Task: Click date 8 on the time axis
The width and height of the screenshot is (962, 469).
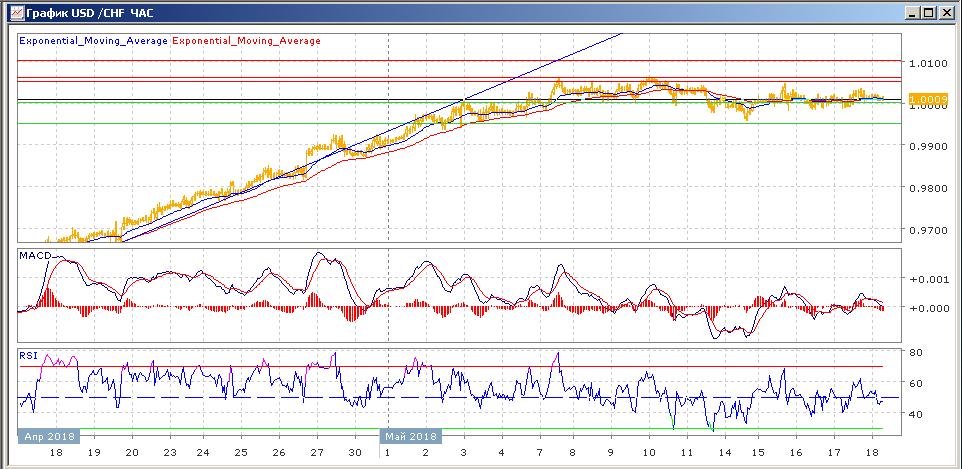Action: (573, 452)
